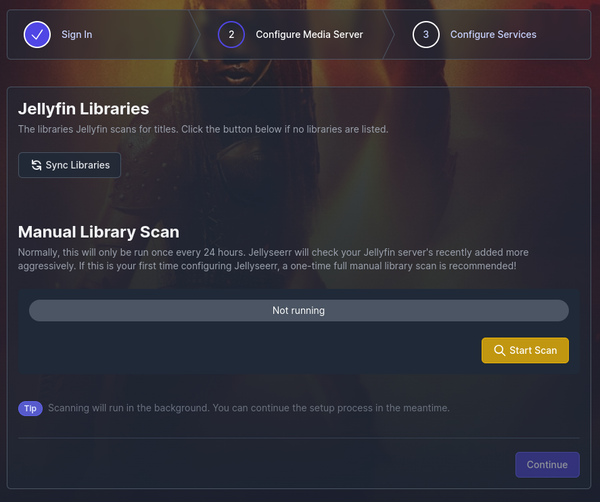
Task: Click the purple Tip badge
Action: (30, 408)
